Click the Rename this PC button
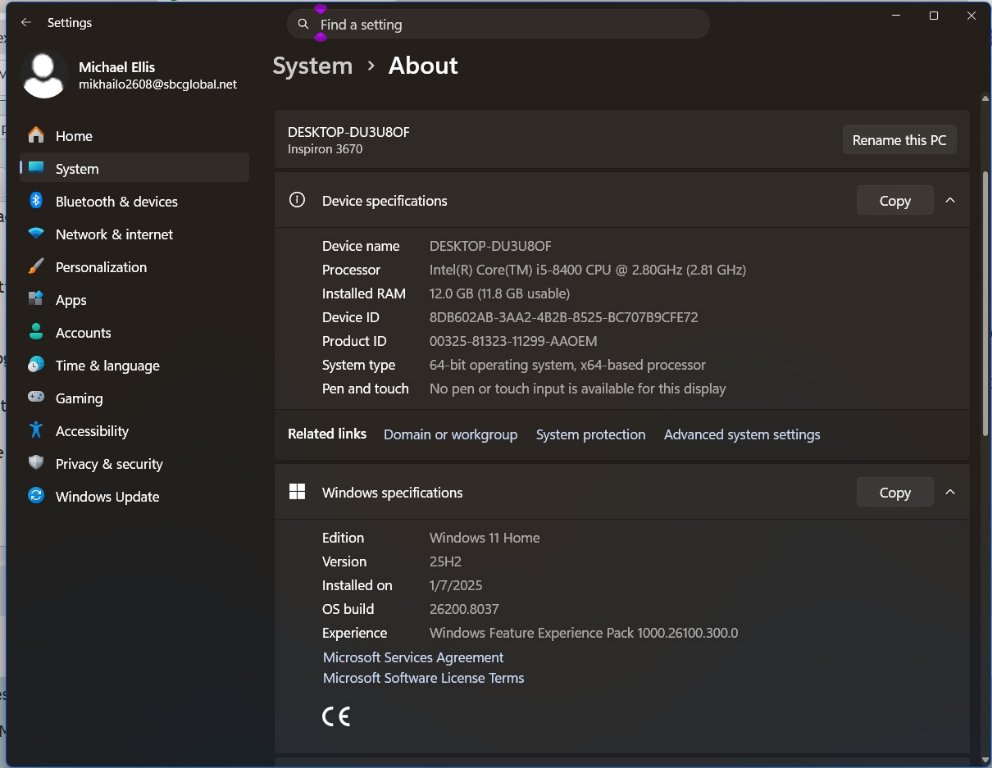 pos(899,140)
